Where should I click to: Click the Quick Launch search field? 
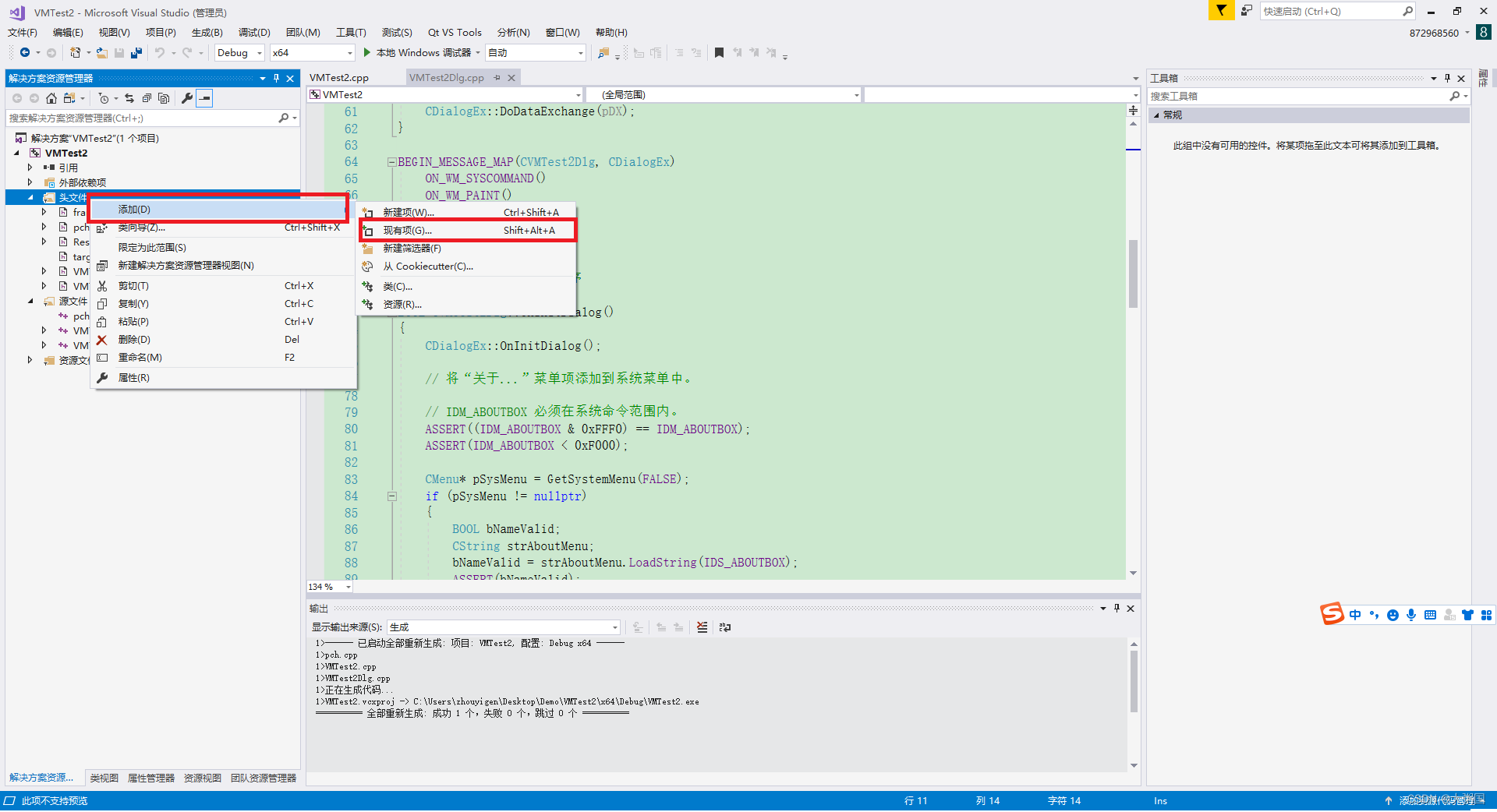pyautogui.click(x=1336, y=11)
